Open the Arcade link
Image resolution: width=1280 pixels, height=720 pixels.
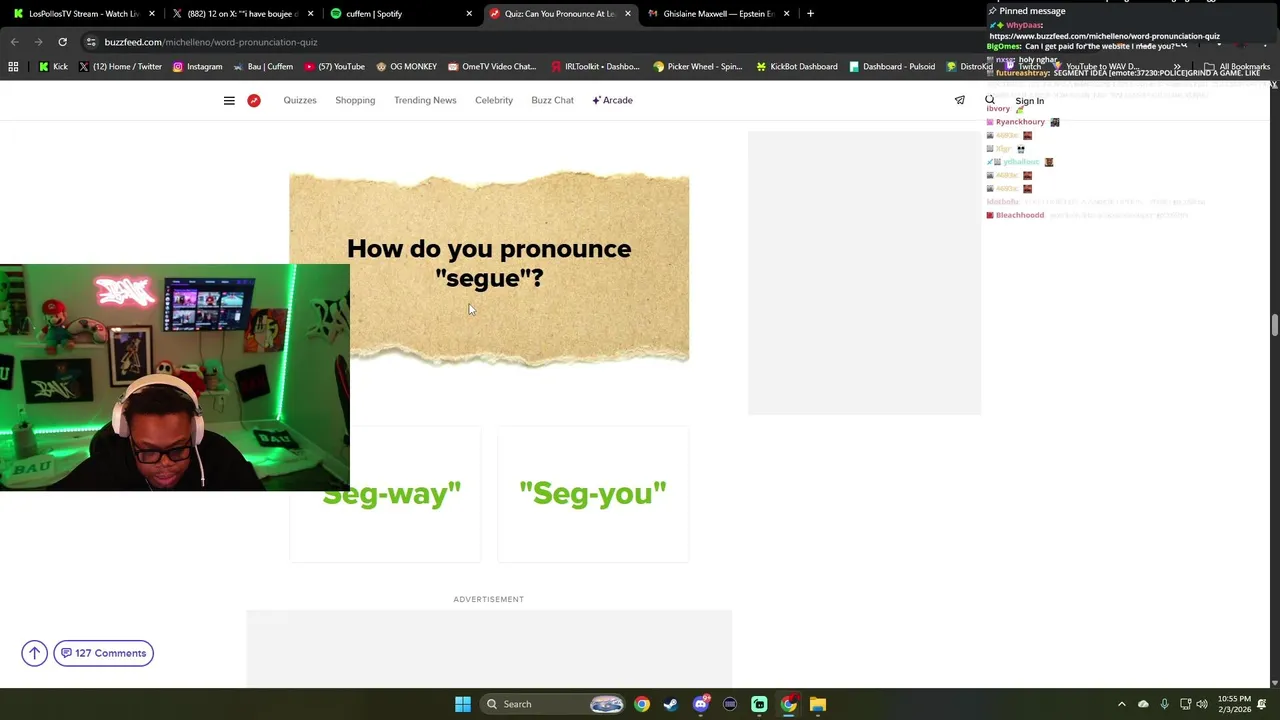[612, 100]
